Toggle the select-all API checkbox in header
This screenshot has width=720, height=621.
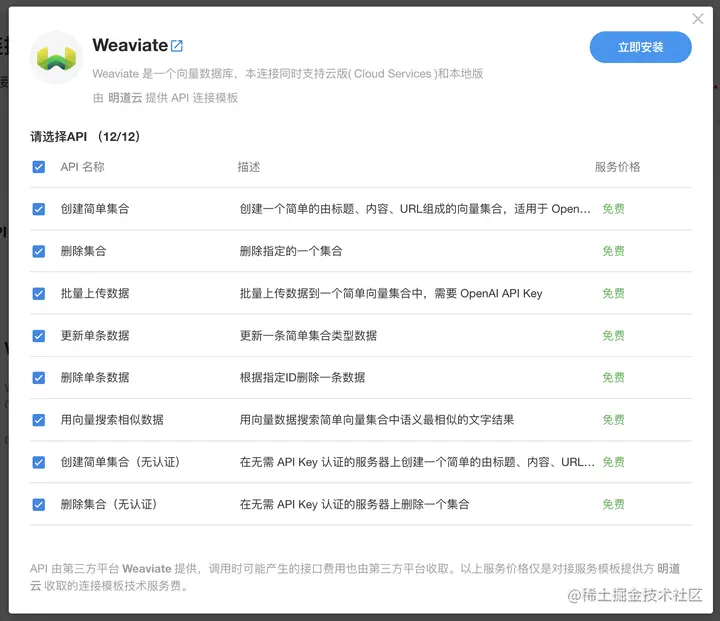point(39,167)
